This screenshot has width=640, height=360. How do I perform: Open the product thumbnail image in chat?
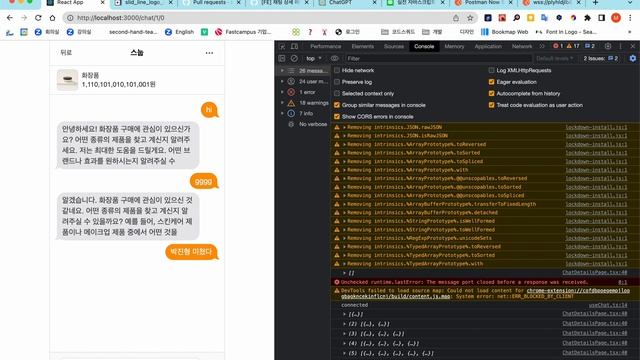pyautogui.click(x=67, y=80)
